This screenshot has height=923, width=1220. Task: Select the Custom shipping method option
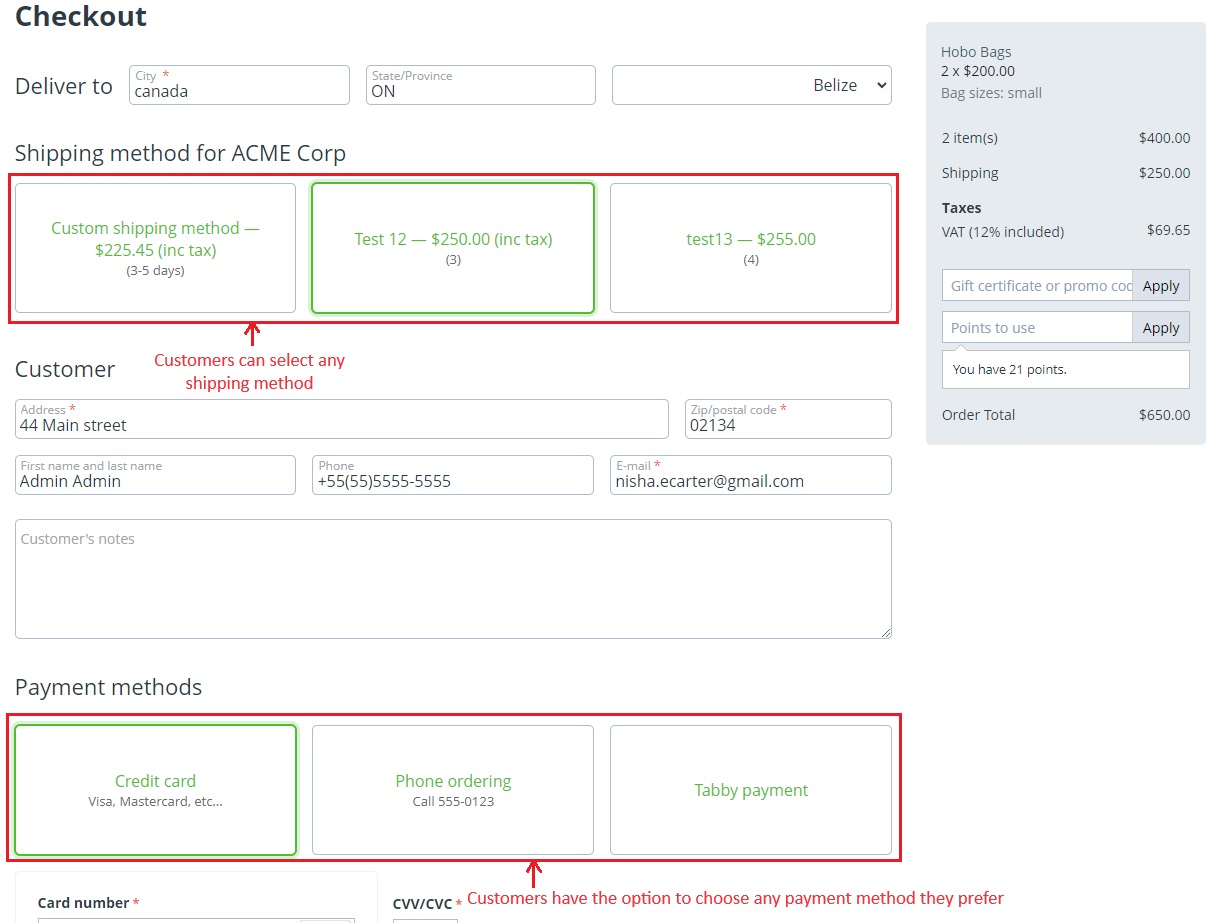pos(155,248)
